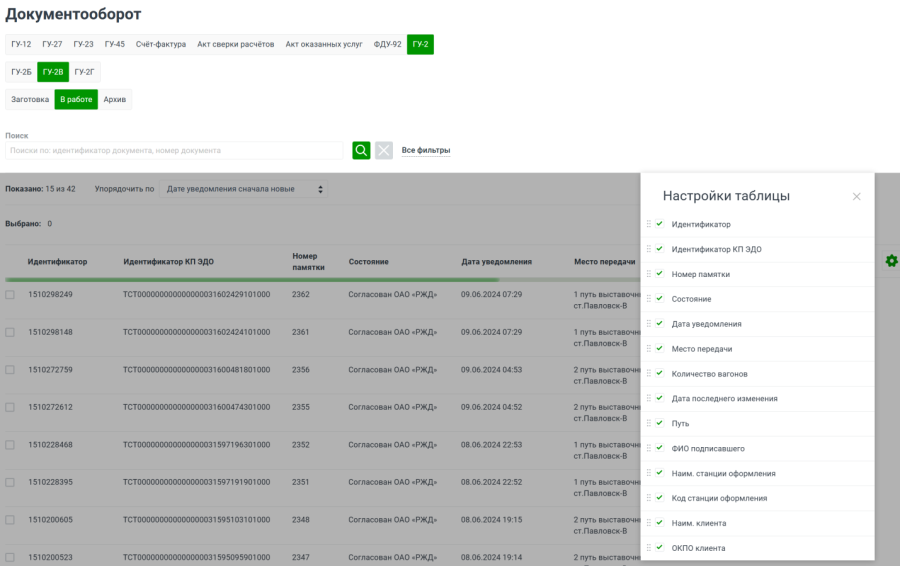
Task: Click drag handle beside Номер памятки setting
Action: tap(648, 274)
